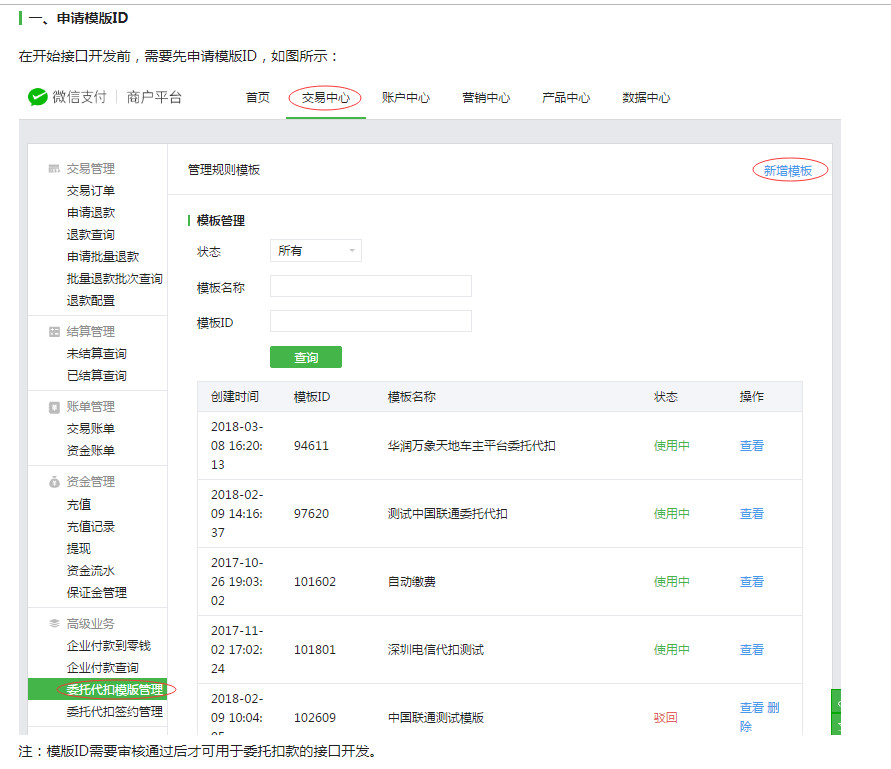Screen dimensions: 891x769
Task: Click template ID 101602
Action: 315,582
